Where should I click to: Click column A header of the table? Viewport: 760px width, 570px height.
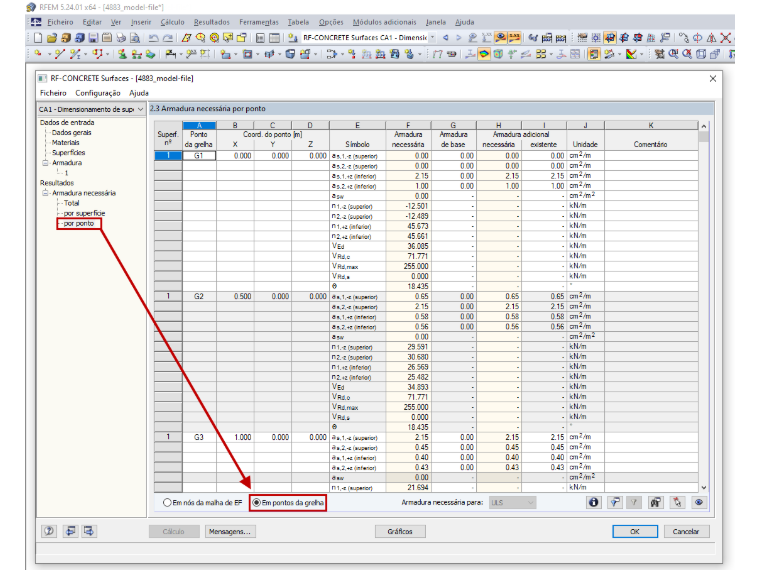click(199, 125)
